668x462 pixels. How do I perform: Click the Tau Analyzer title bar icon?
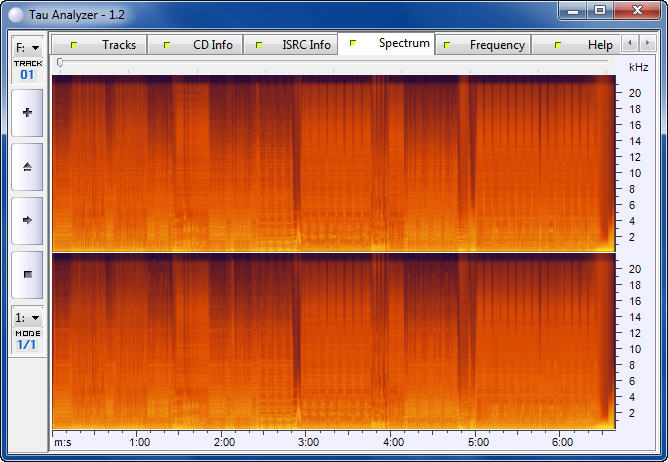[15, 11]
